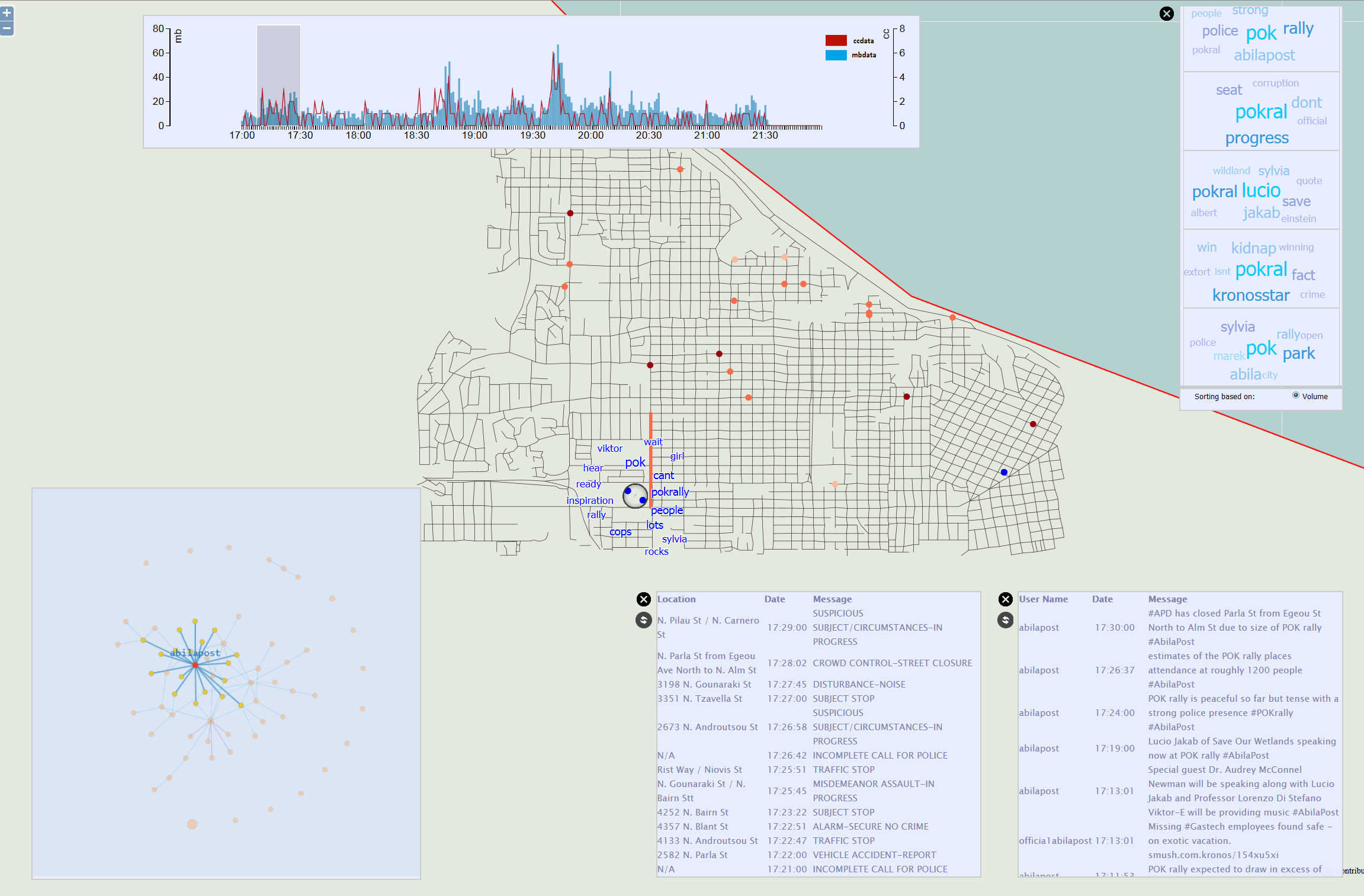The height and width of the screenshot is (896, 1364).
Task: Click the word 'corruption' in the word cloud
Action: (x=1275, y=83)
